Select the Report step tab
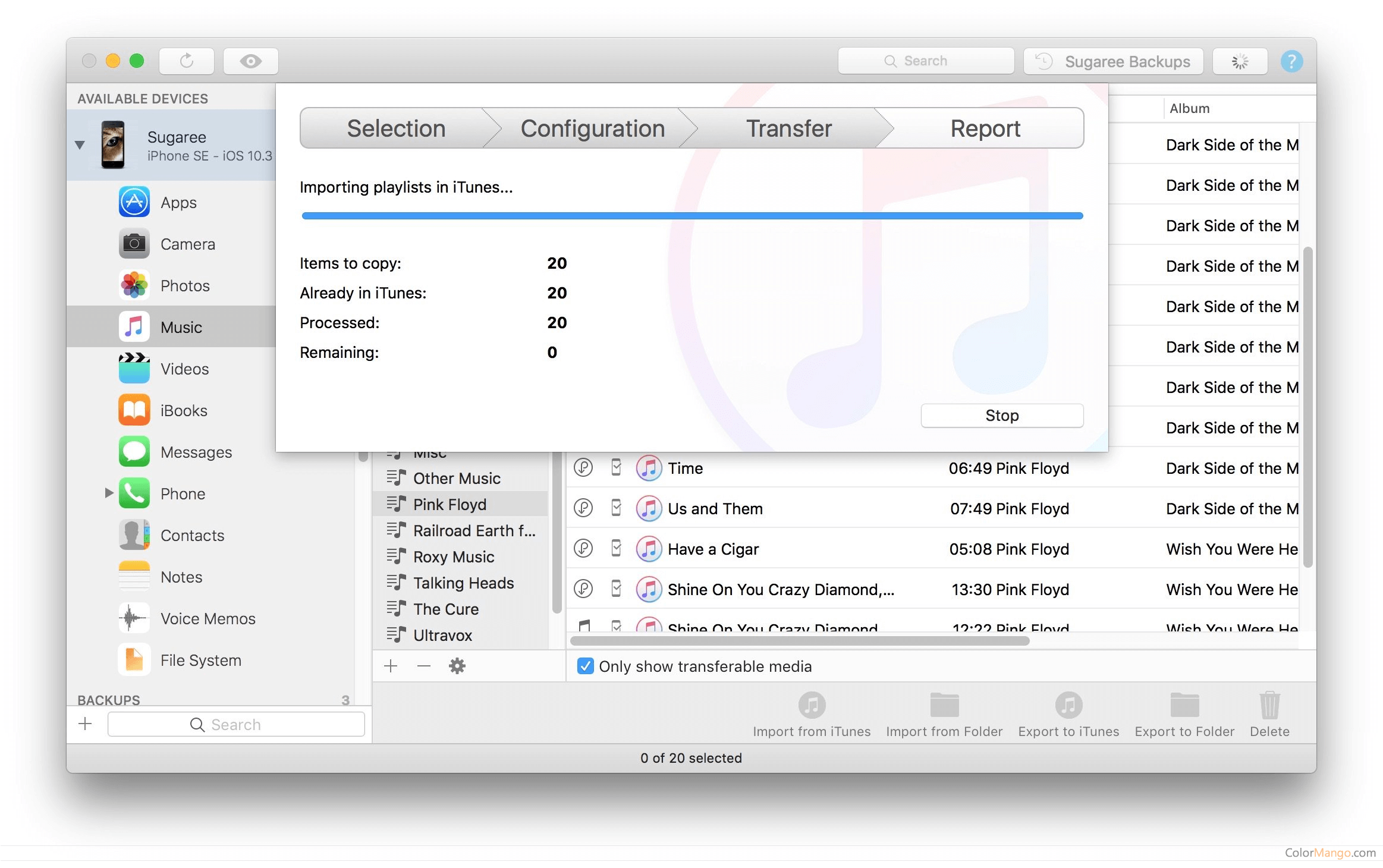 tap(985, 128)
